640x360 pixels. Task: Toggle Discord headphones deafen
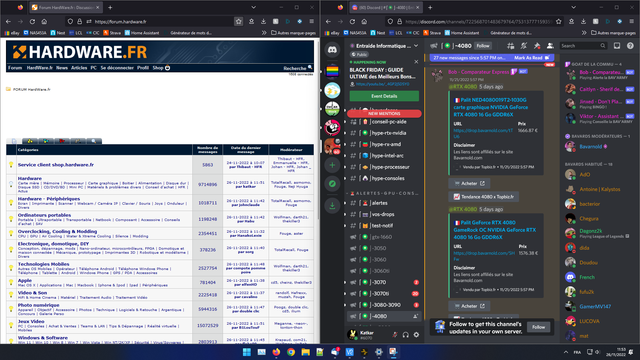(x=406, y=335)
